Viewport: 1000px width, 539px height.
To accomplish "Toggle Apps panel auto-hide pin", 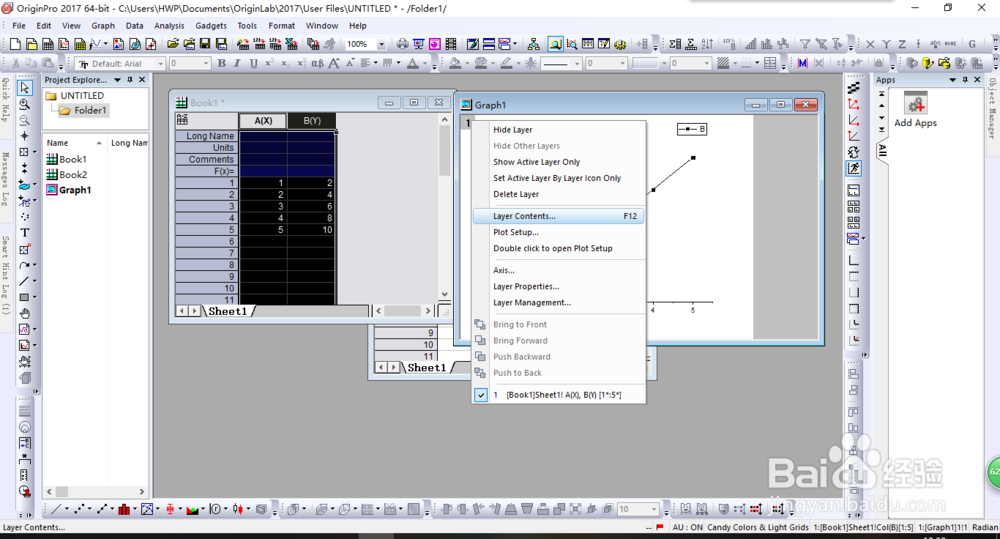I will [x=965, y=80].
